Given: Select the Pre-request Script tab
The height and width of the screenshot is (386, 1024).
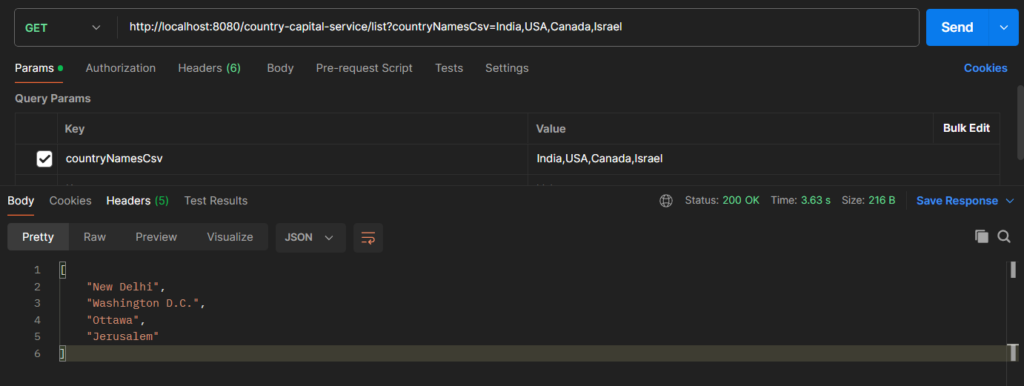Looking at the screenshot, I should (364, 68).
